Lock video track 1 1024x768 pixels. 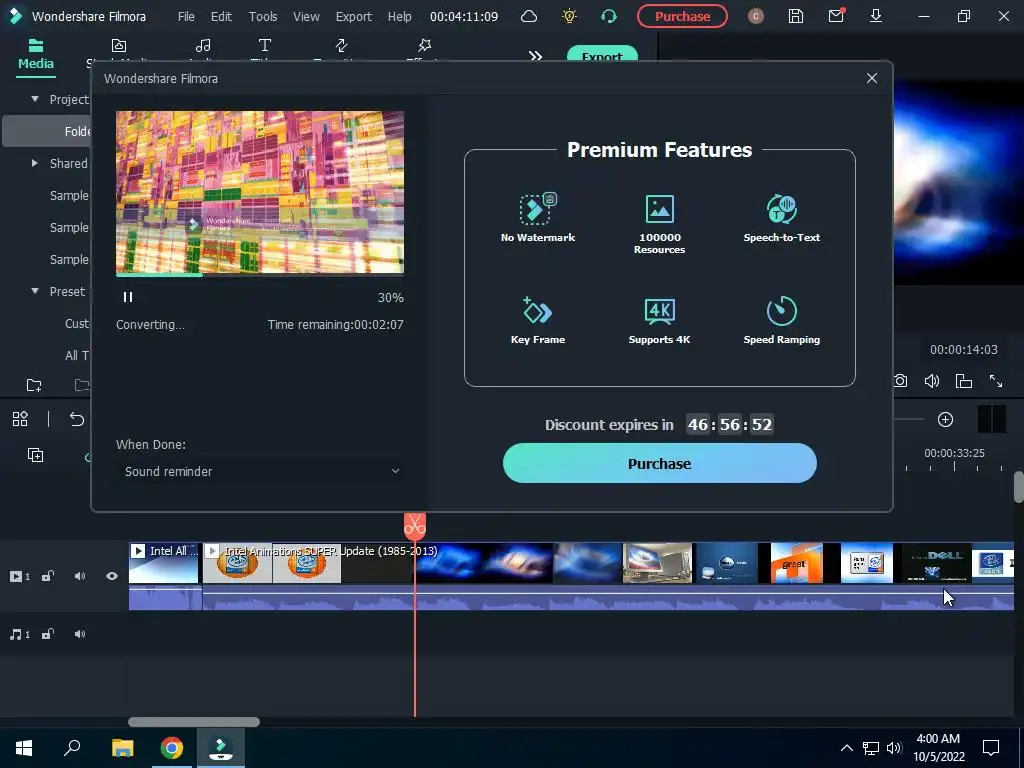[x=48, y=576]
